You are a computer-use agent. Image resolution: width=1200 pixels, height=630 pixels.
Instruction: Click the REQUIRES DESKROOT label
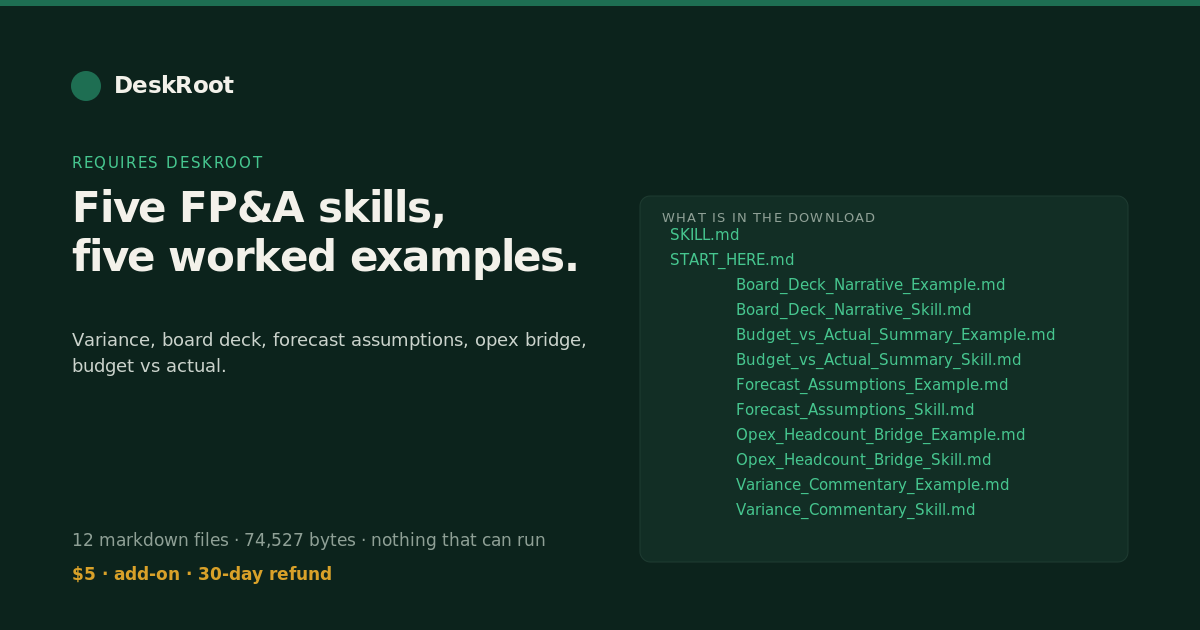167,163
